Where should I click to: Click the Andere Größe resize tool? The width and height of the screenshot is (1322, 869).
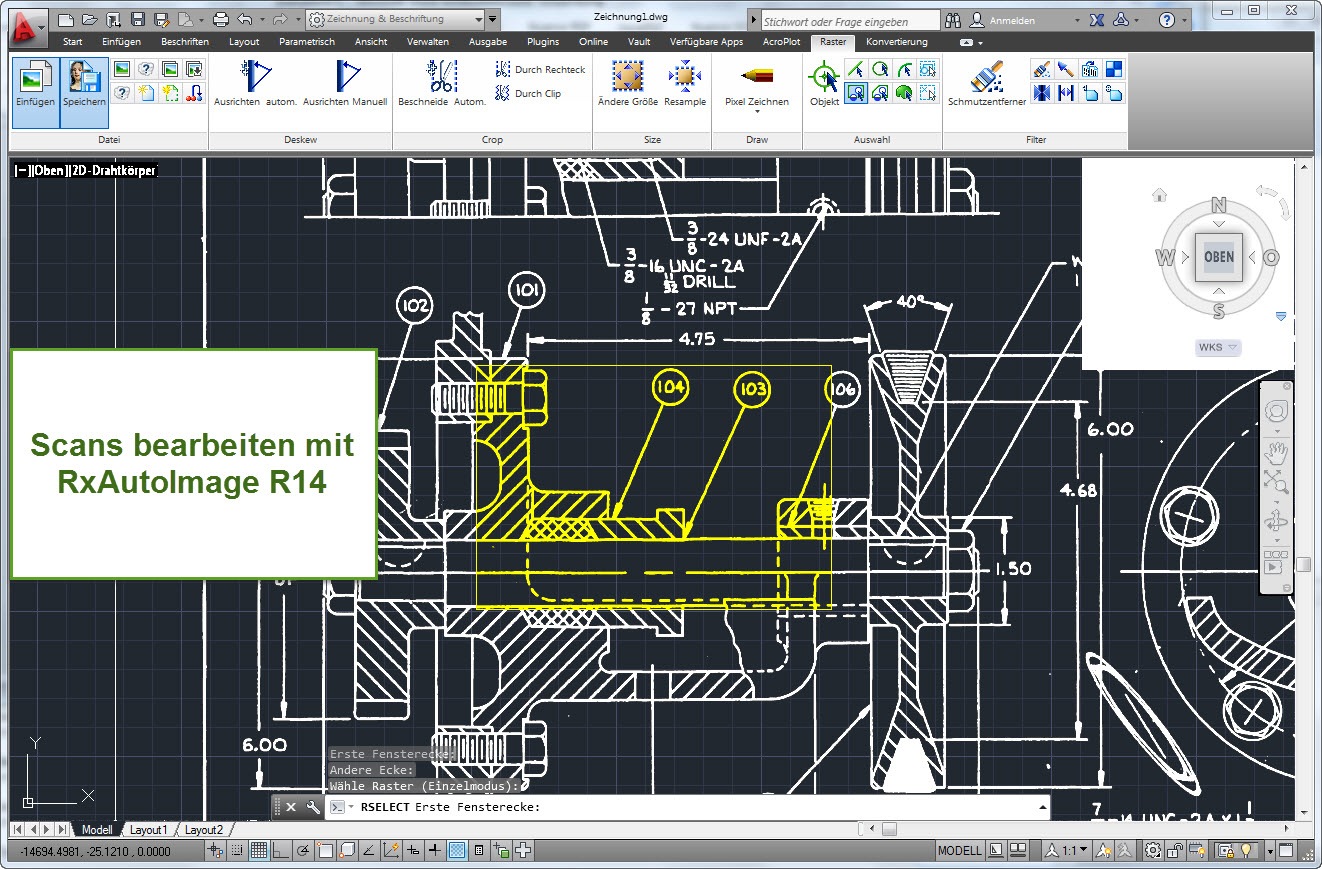click(x=627, y=83)
